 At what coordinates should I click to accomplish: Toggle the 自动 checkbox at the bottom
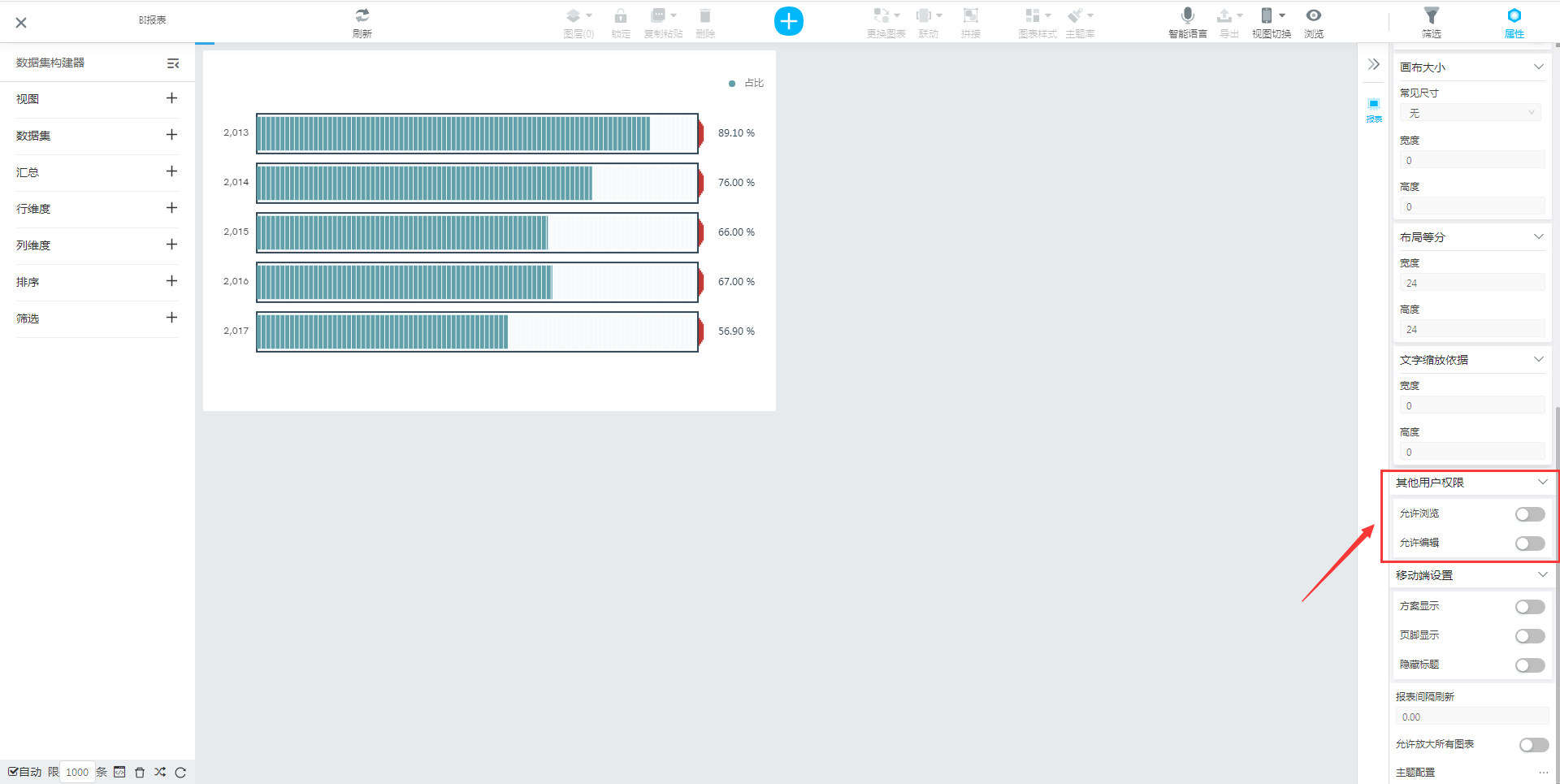(x=13, y=772)
